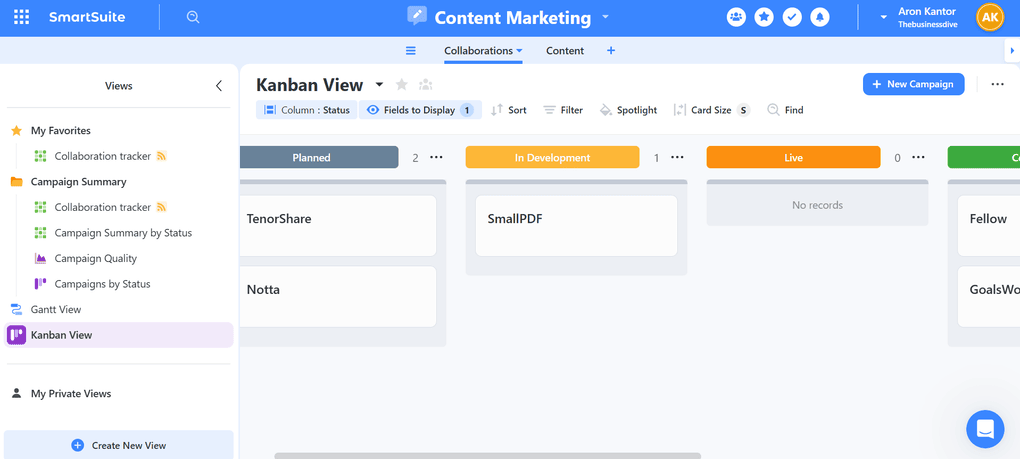Open the Notta card
1020x459 pixels.
[x=338, y=296]
